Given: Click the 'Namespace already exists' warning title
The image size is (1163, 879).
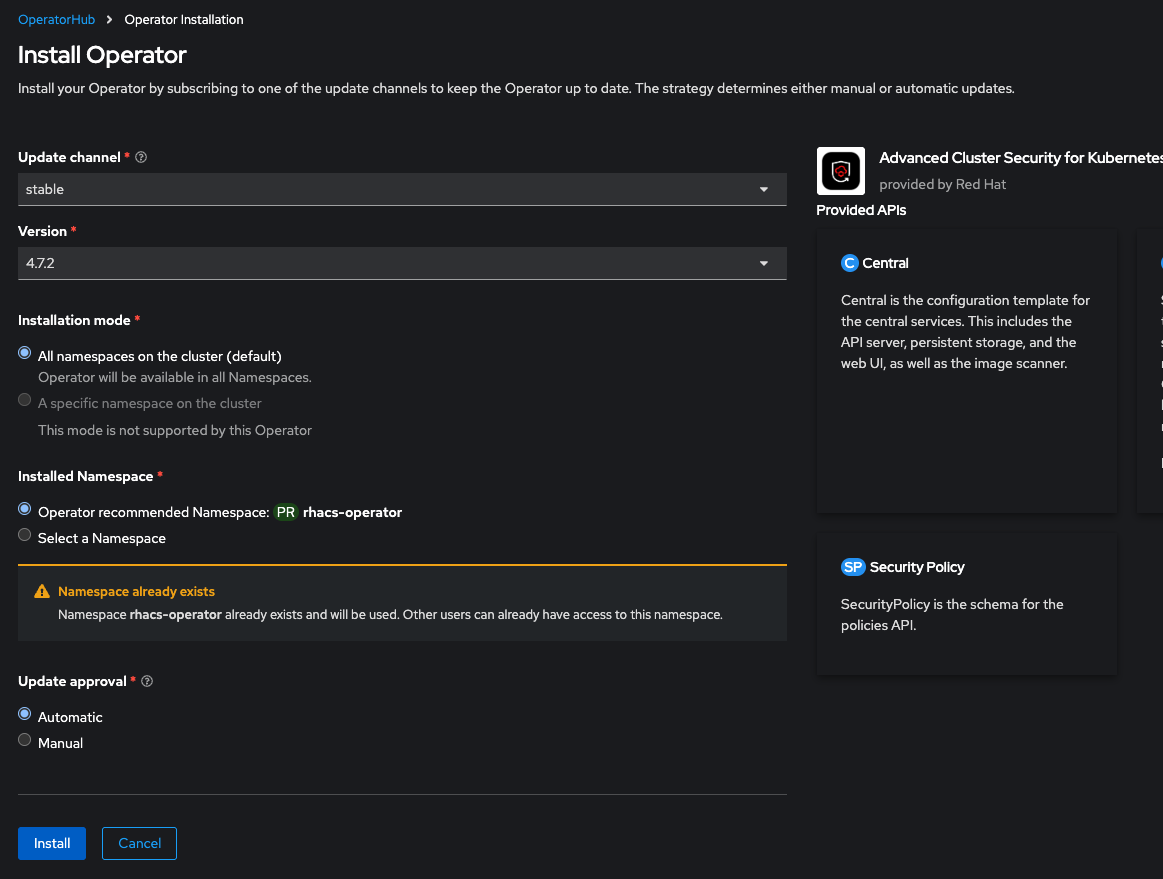Looking at the screenshot, I should pyautogui.click(x=136, y=591).
